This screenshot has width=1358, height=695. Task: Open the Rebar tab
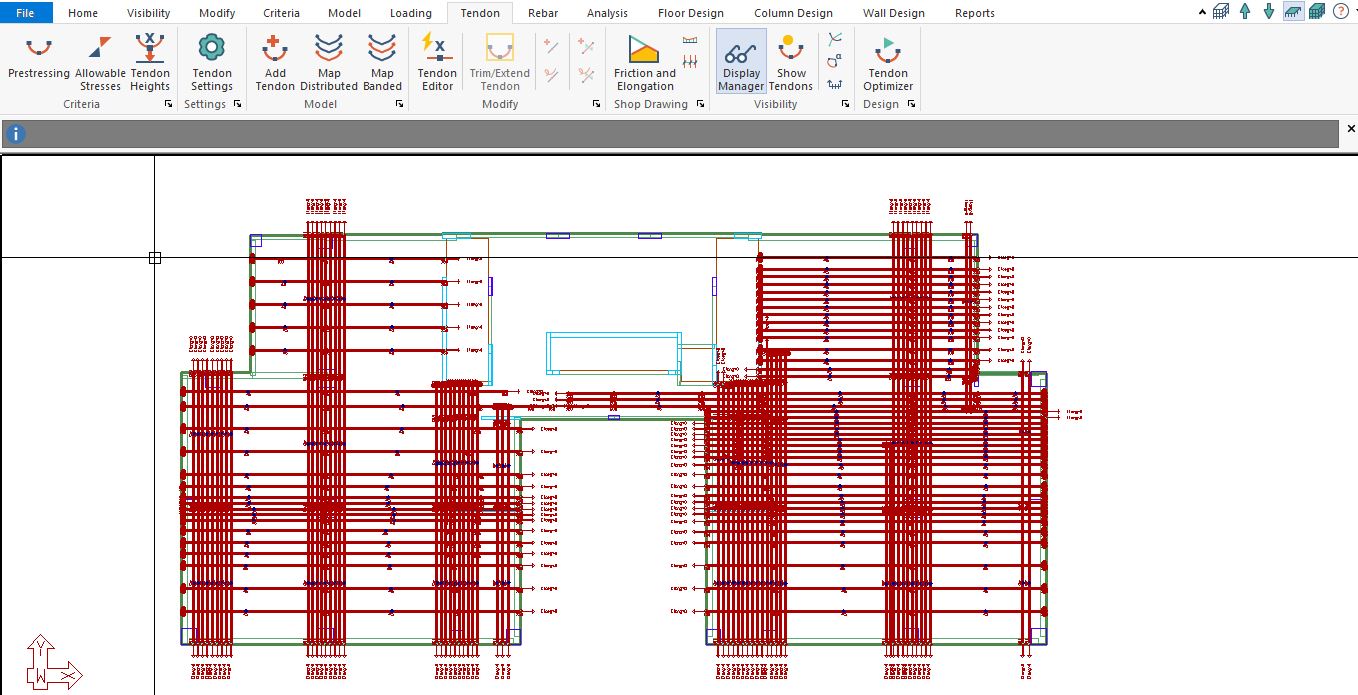pos(543,13)
